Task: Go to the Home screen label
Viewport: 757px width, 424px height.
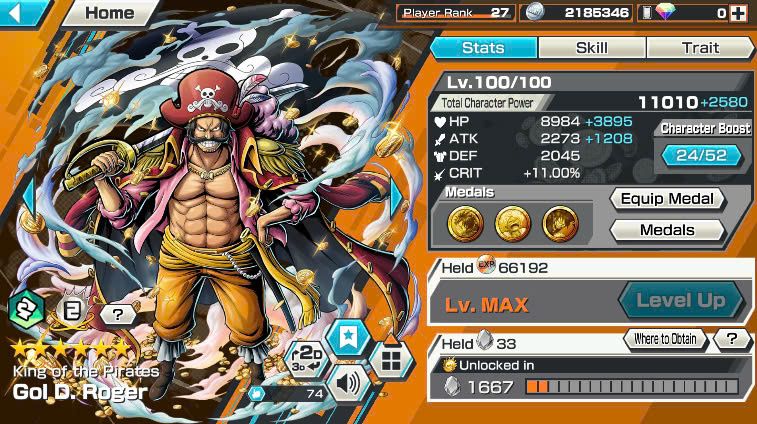Action: point(110,13)
